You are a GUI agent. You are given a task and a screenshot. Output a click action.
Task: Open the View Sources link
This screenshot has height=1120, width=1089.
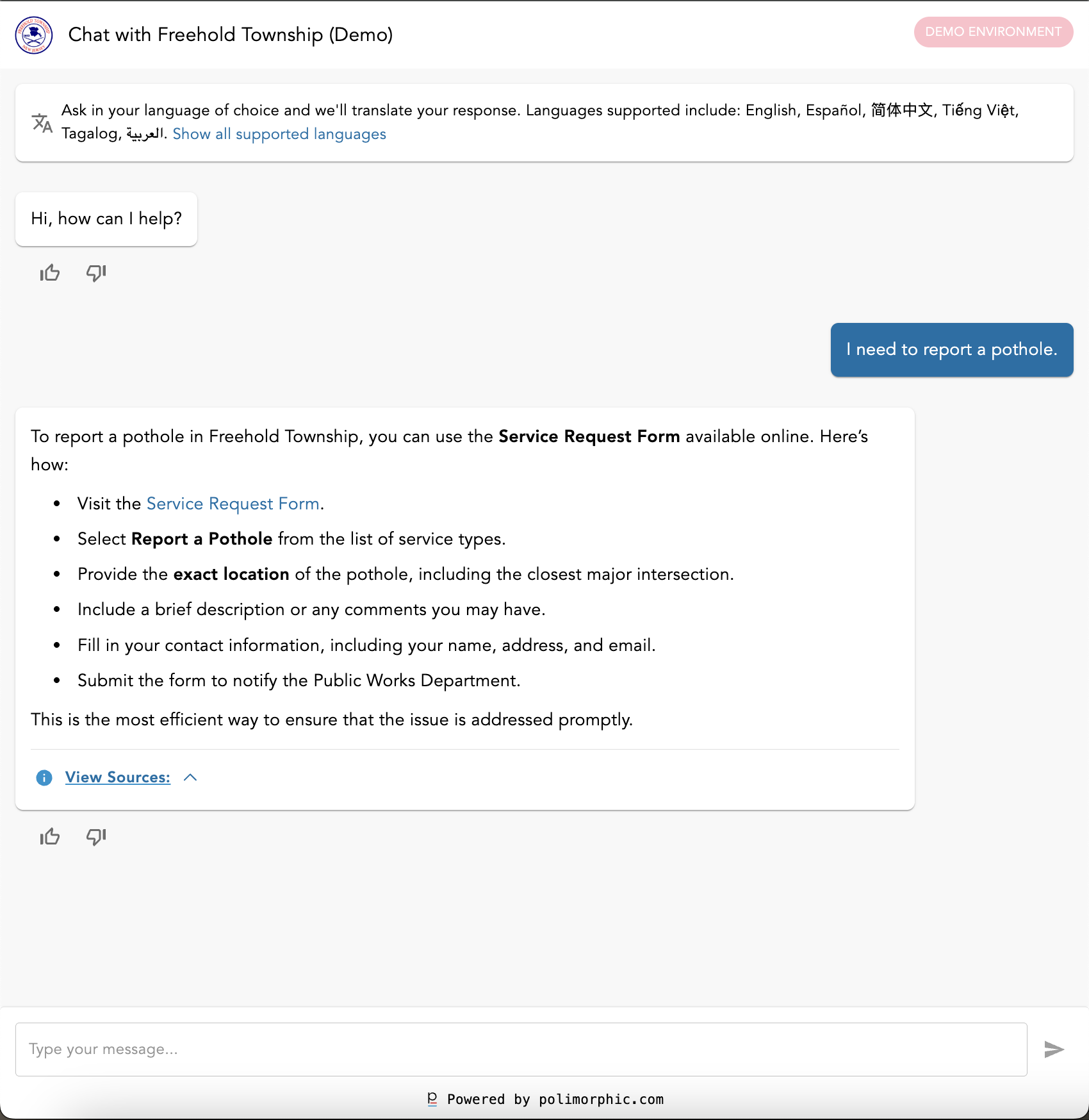point(118,778)
